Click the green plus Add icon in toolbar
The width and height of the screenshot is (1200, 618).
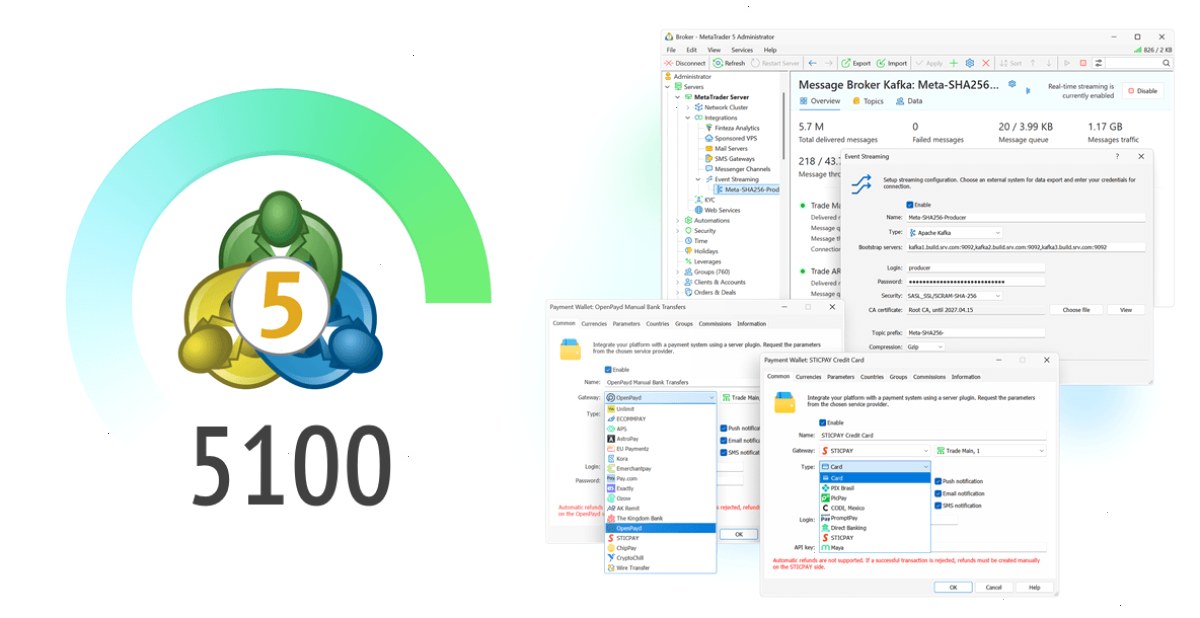point(953,63)
